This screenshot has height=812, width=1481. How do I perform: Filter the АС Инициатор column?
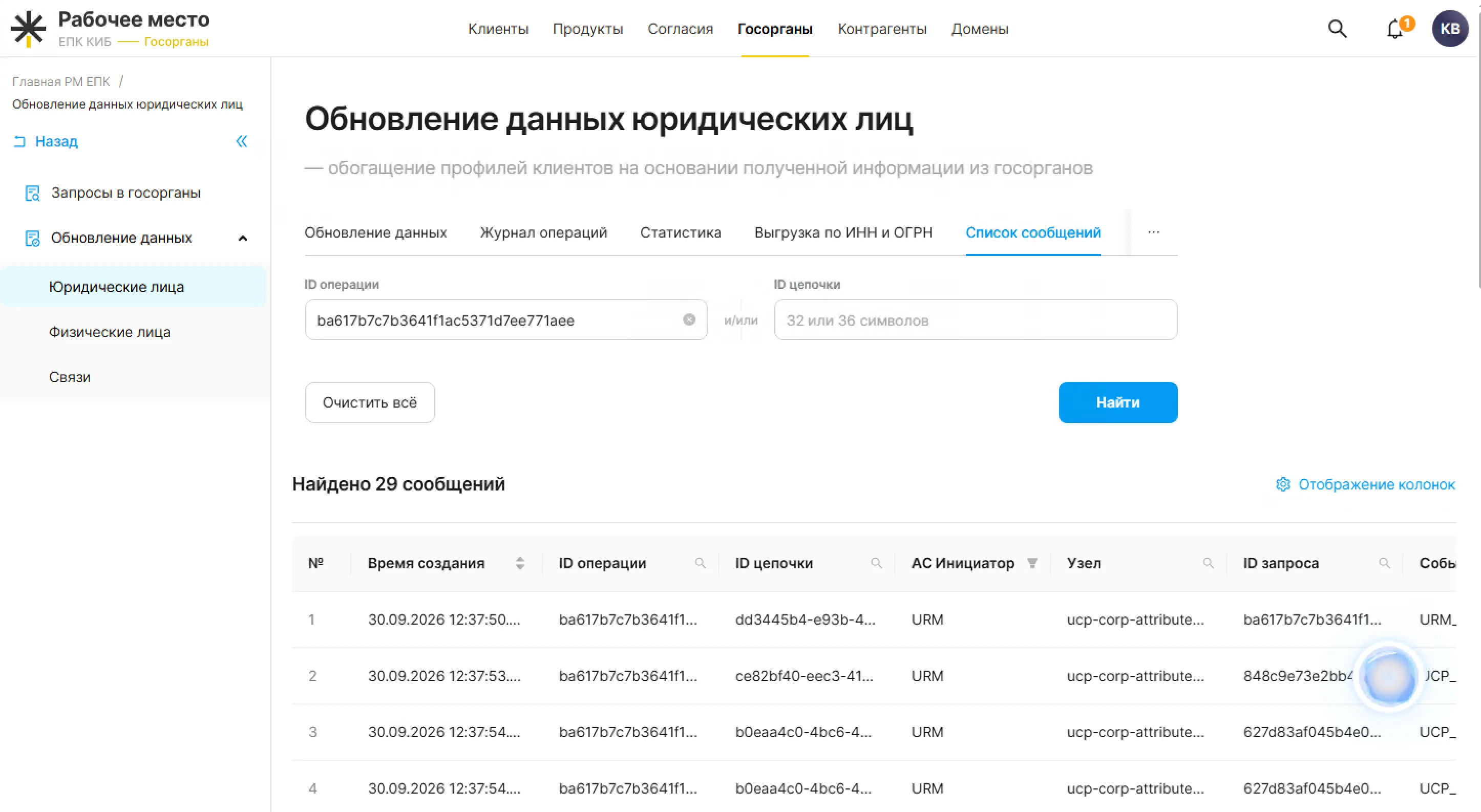pyautogui.click(x=1032, y=563)
